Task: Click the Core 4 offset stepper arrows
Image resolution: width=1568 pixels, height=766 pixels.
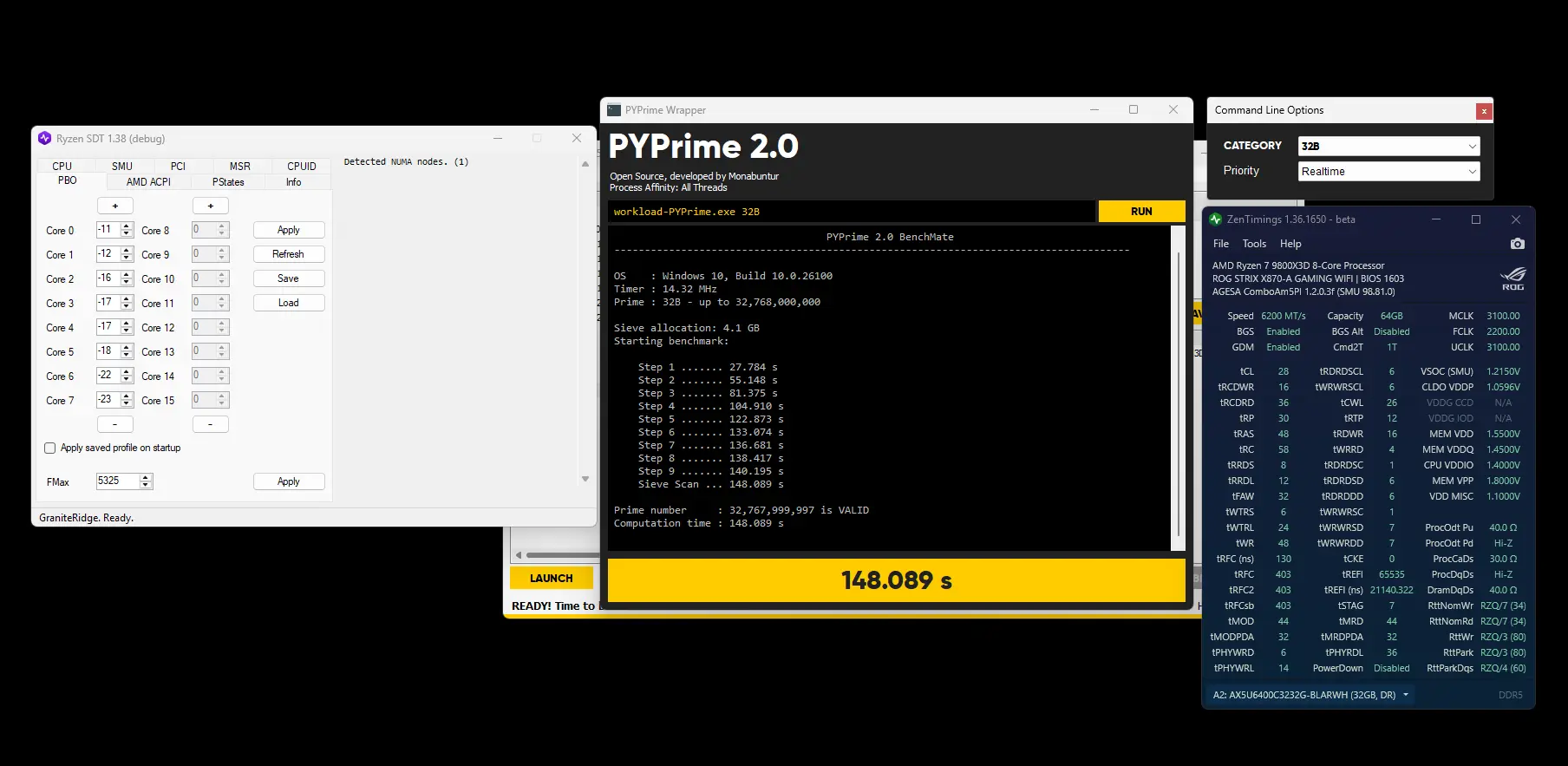Action: point(127,327)
